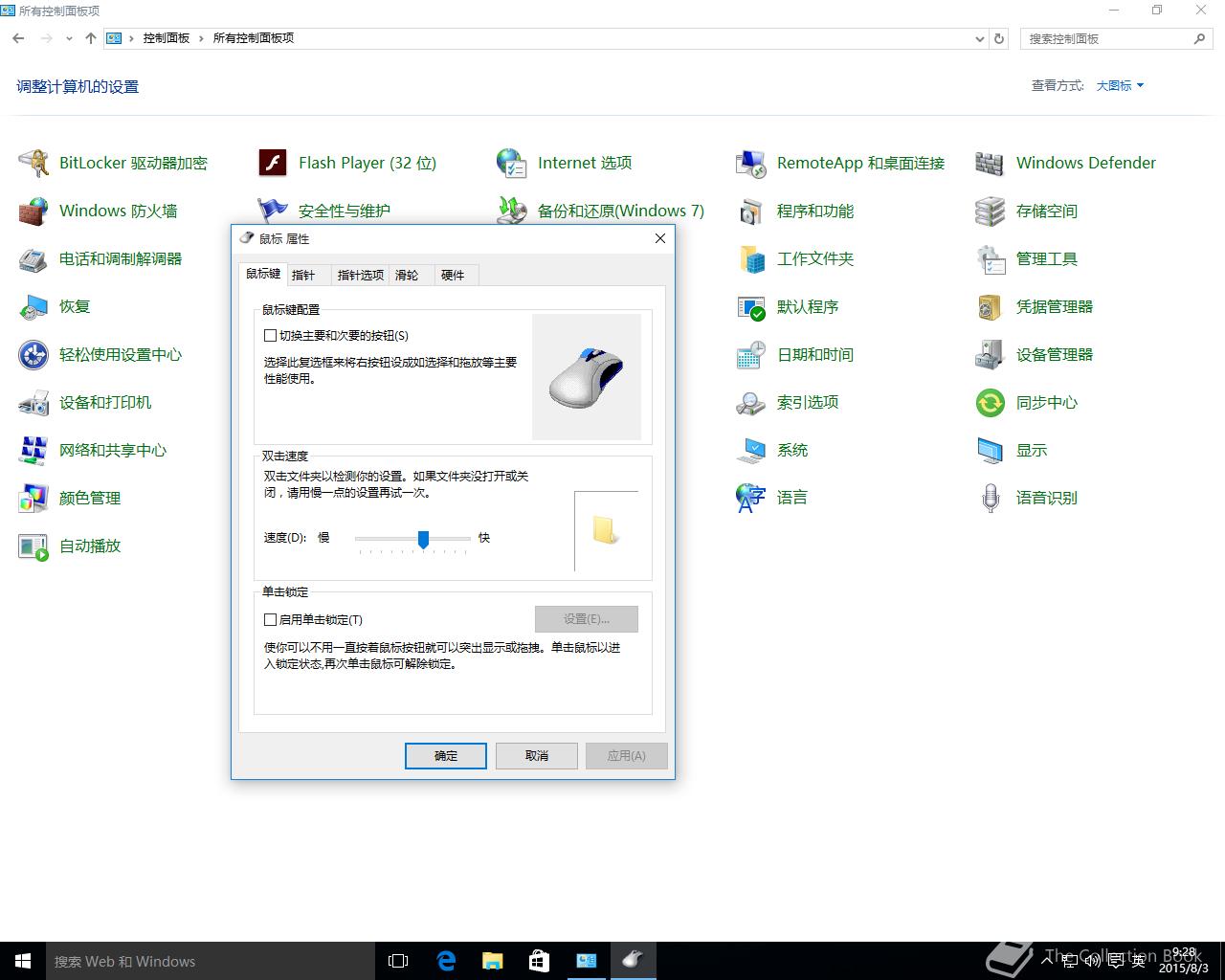Viewport: 1225px width, 980px height.
Task: Enable 启用单击锁定 checkbox
Action: point(271,620)
